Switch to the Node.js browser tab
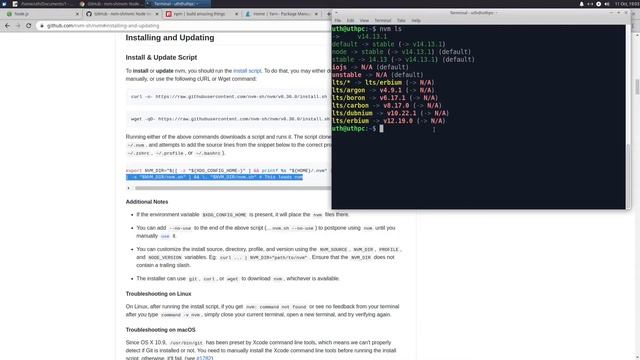This screenshot has height=360, width=640. click(x=41, y=14)
